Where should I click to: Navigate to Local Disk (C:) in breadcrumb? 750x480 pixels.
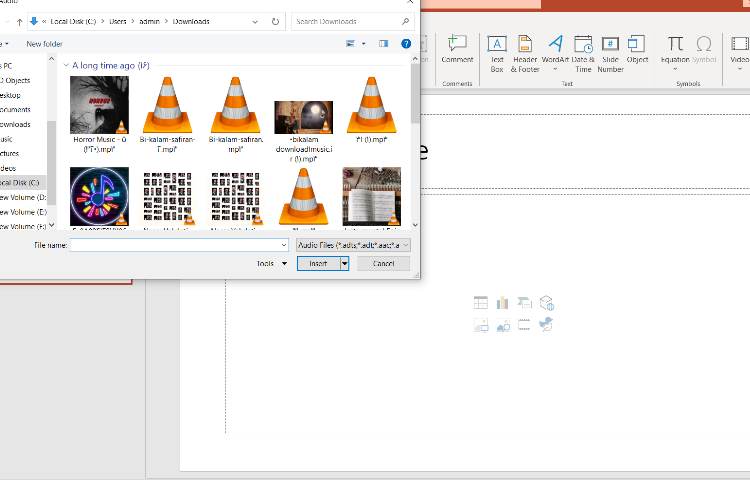[73, 22]
